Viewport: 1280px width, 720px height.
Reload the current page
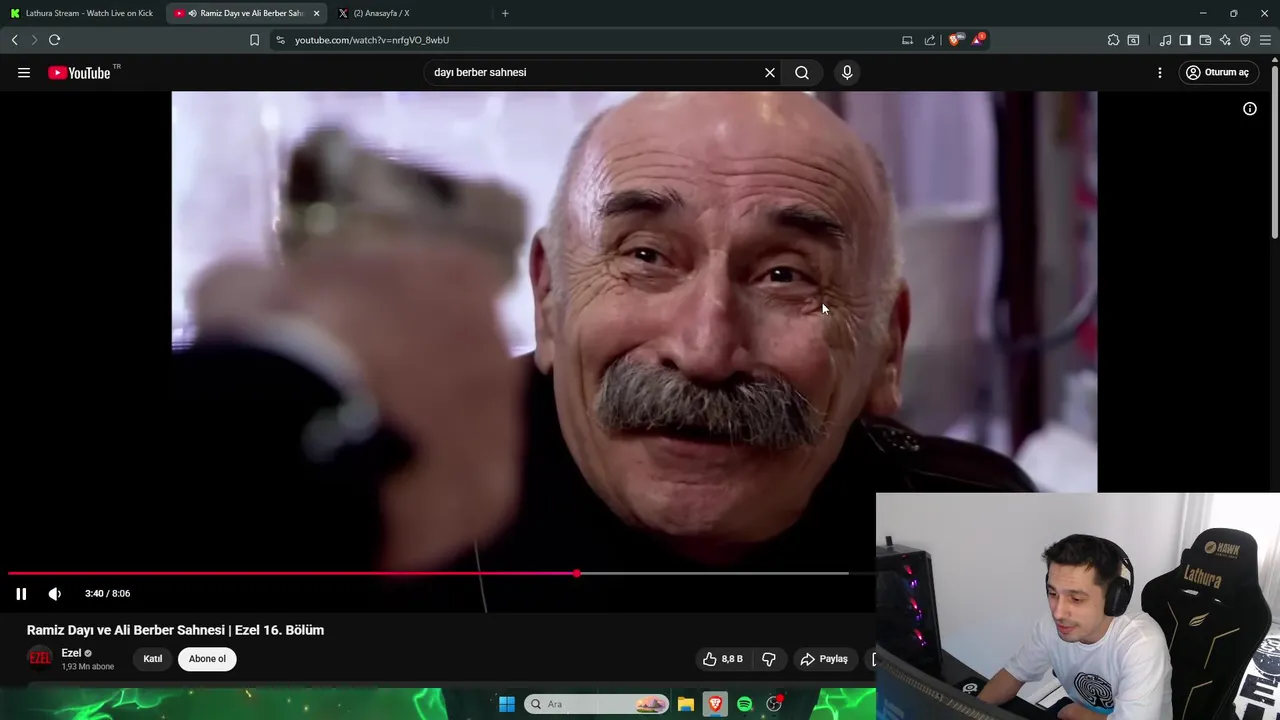tap(55, 40)
